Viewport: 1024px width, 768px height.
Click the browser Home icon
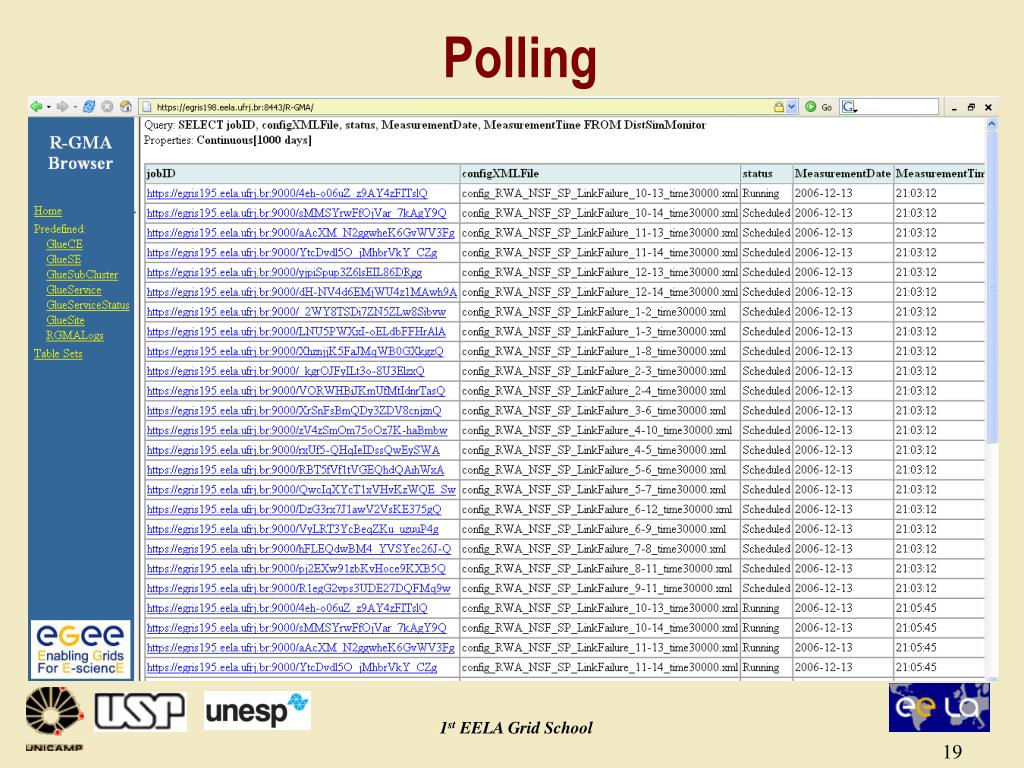point(126,106)
